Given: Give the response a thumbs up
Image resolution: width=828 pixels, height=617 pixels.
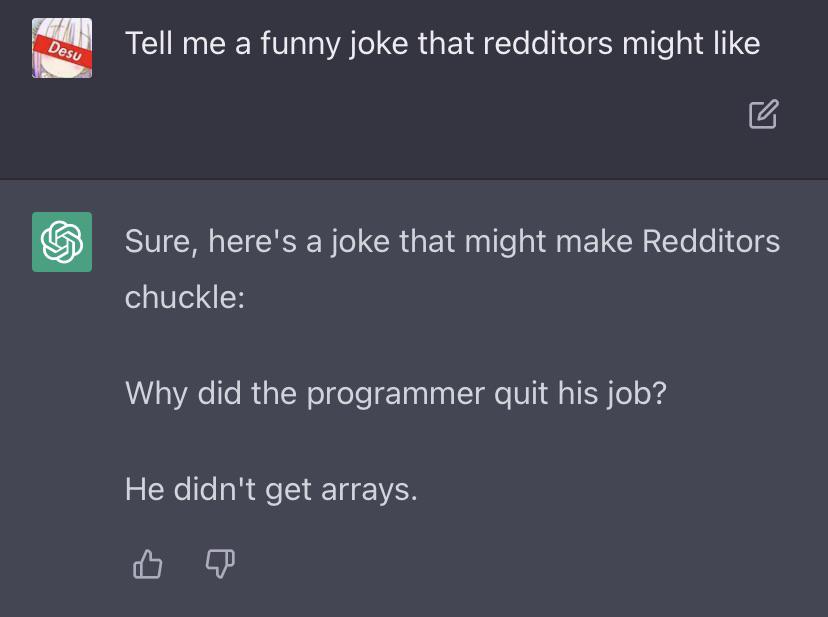Looking at the screenshot, I should pyautogui.click(x=147, y=564).
